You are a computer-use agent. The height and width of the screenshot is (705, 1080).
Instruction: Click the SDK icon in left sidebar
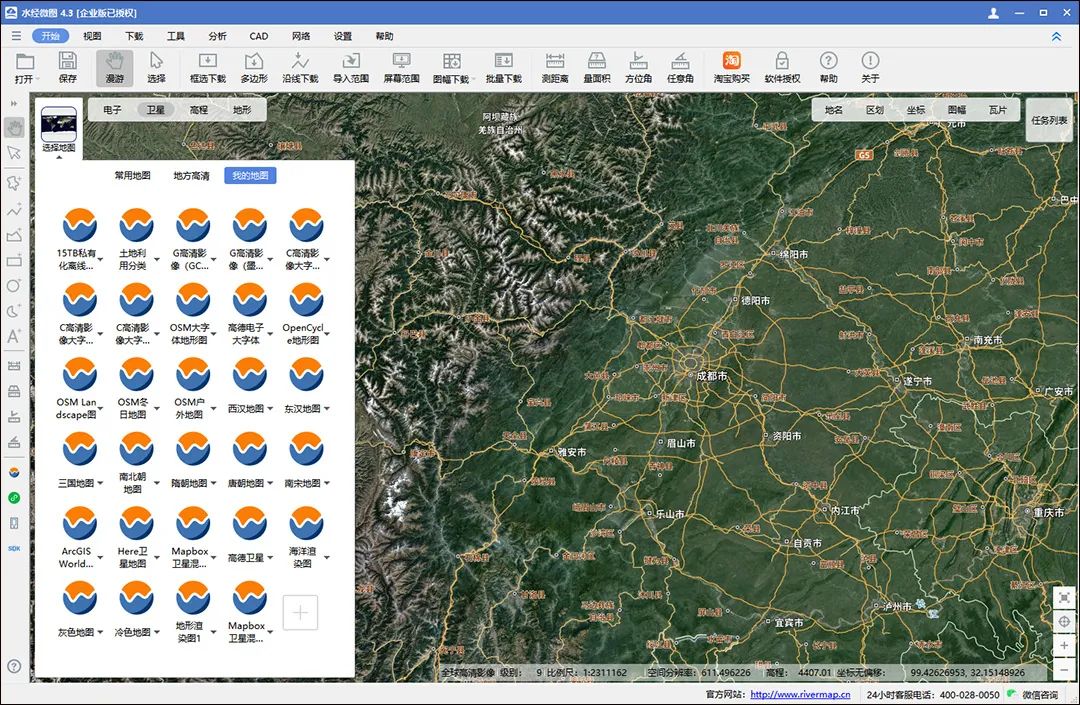(14, 549)
